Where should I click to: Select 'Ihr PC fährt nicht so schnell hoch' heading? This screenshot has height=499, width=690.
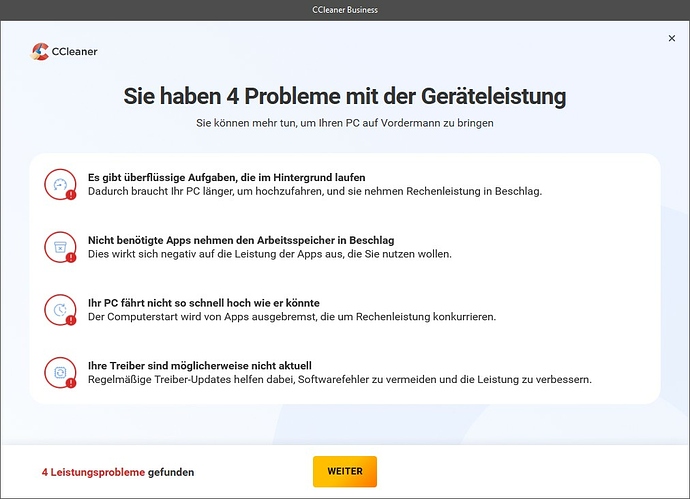click(204, 303)
